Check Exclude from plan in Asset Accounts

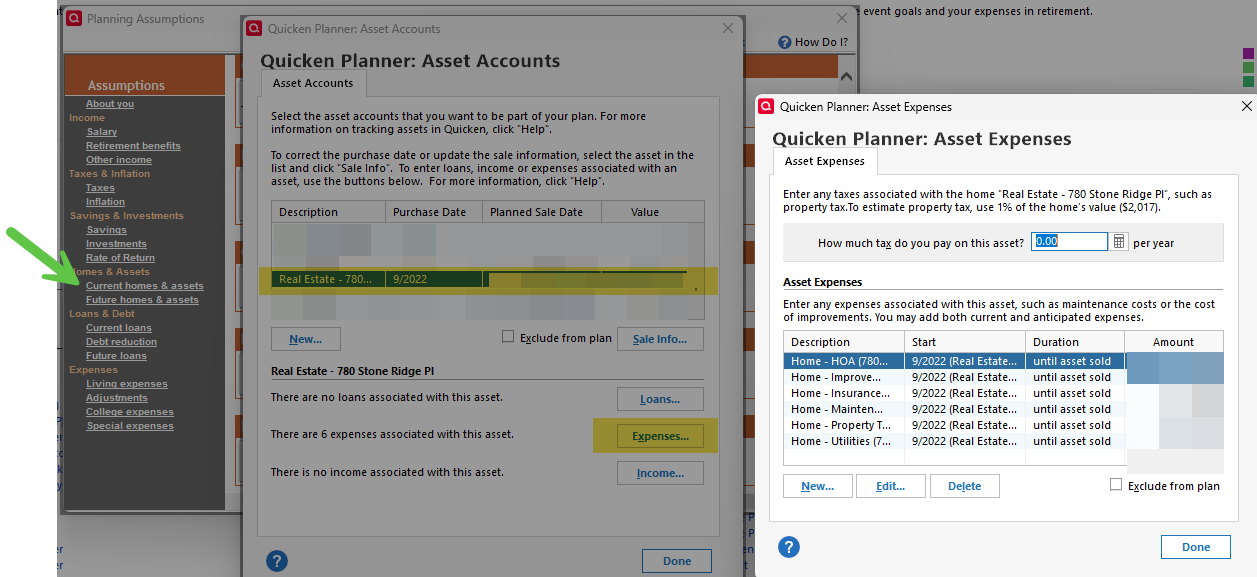point(509,337)
